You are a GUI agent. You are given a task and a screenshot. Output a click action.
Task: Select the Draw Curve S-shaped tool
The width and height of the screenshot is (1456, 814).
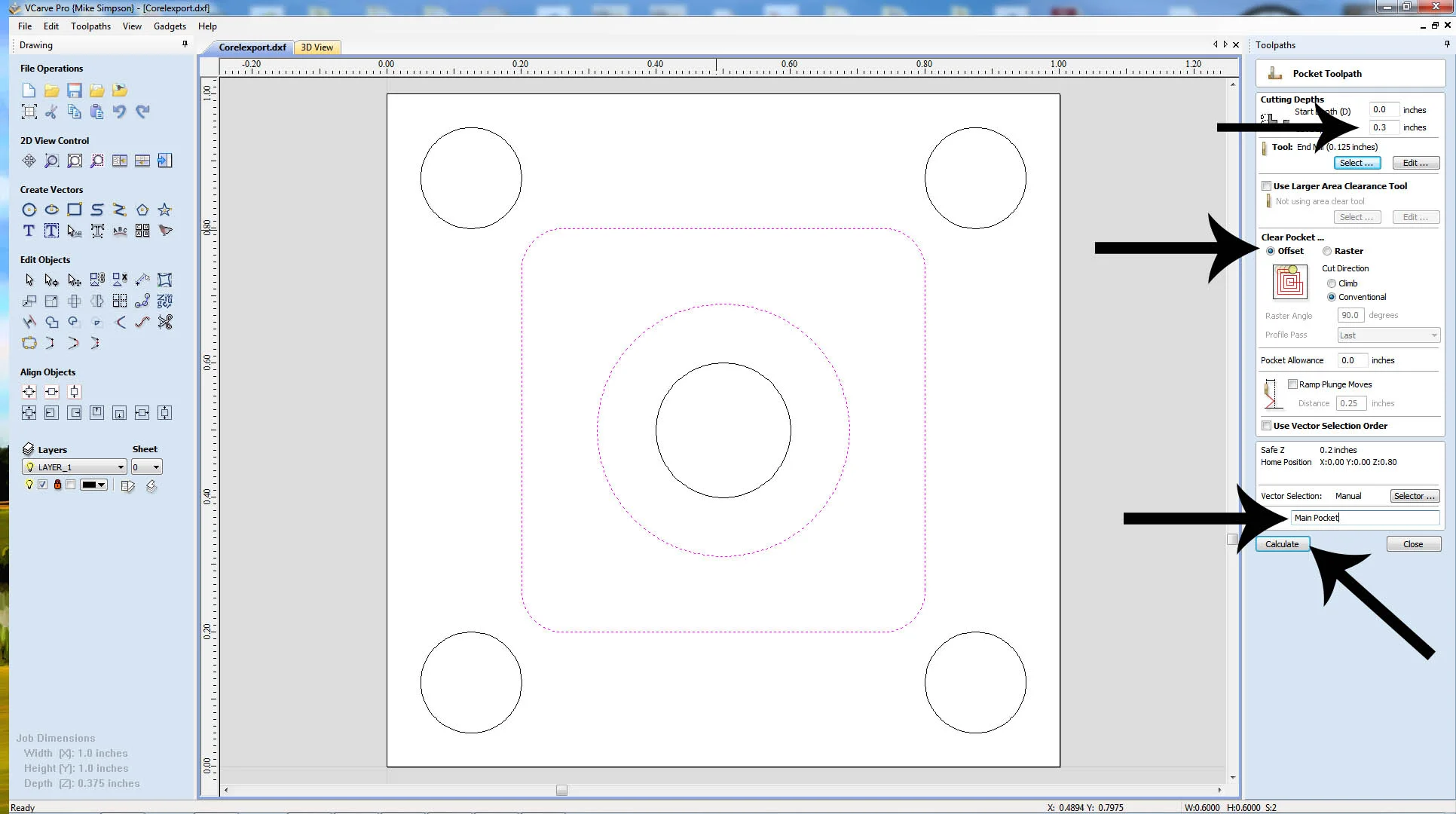(x=96, y=210)
